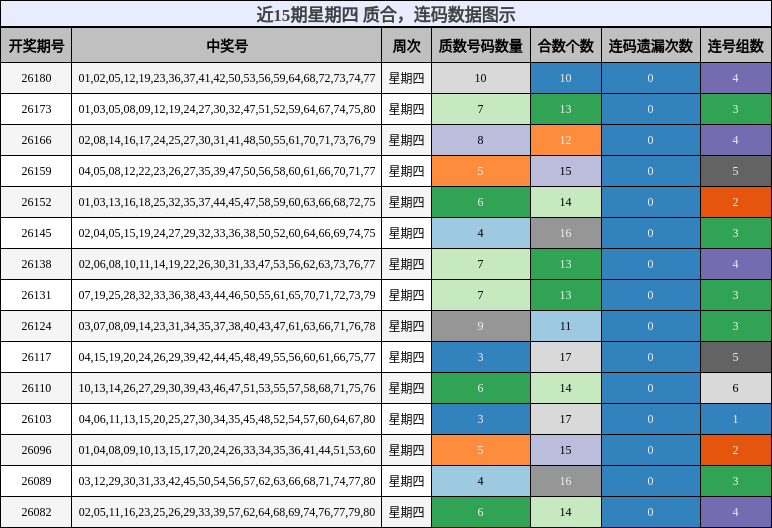Click prime count 8 in row 26166
This screenshot has height=528, width=772.
pyautogui.click(x=481, y=140)
